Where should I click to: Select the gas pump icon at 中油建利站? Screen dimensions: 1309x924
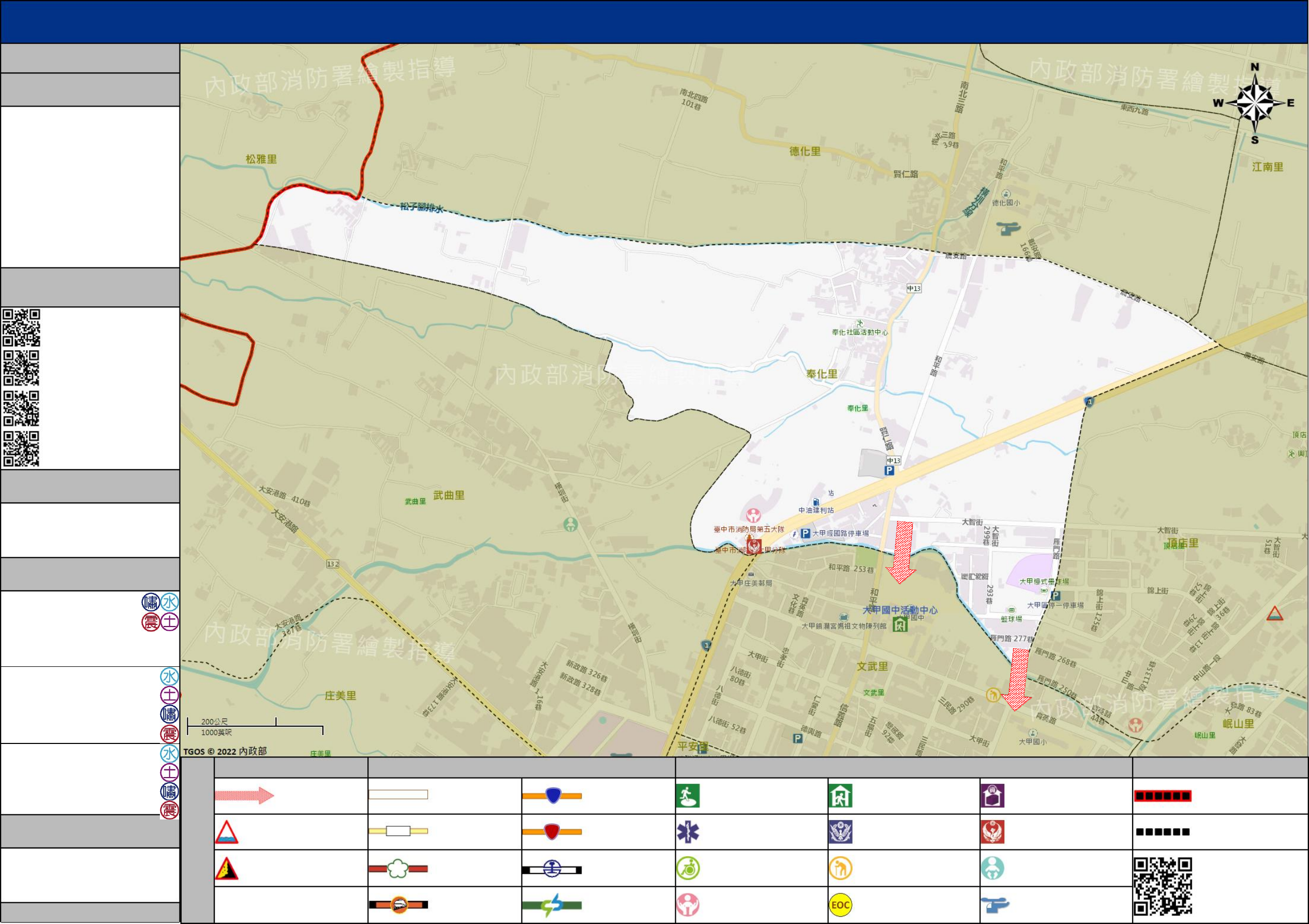click(816, 502)
